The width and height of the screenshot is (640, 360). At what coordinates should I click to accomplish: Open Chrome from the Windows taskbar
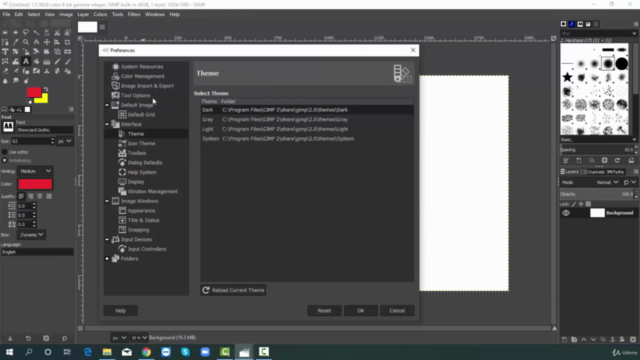(x=146, y=352)
